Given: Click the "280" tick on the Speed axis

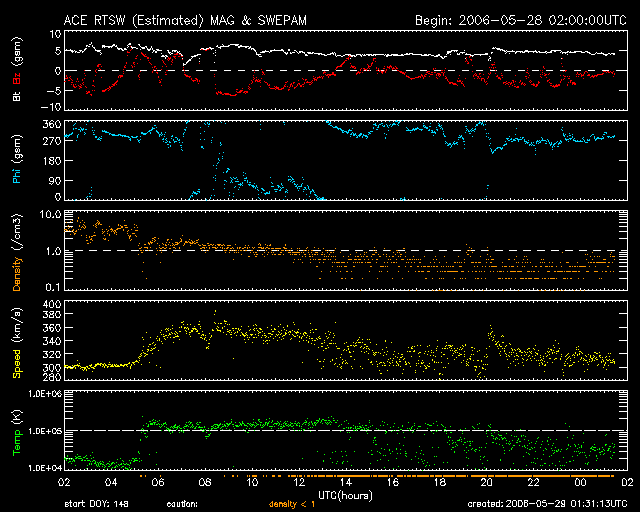Looking at the screenshot, I should pos(52,376).
